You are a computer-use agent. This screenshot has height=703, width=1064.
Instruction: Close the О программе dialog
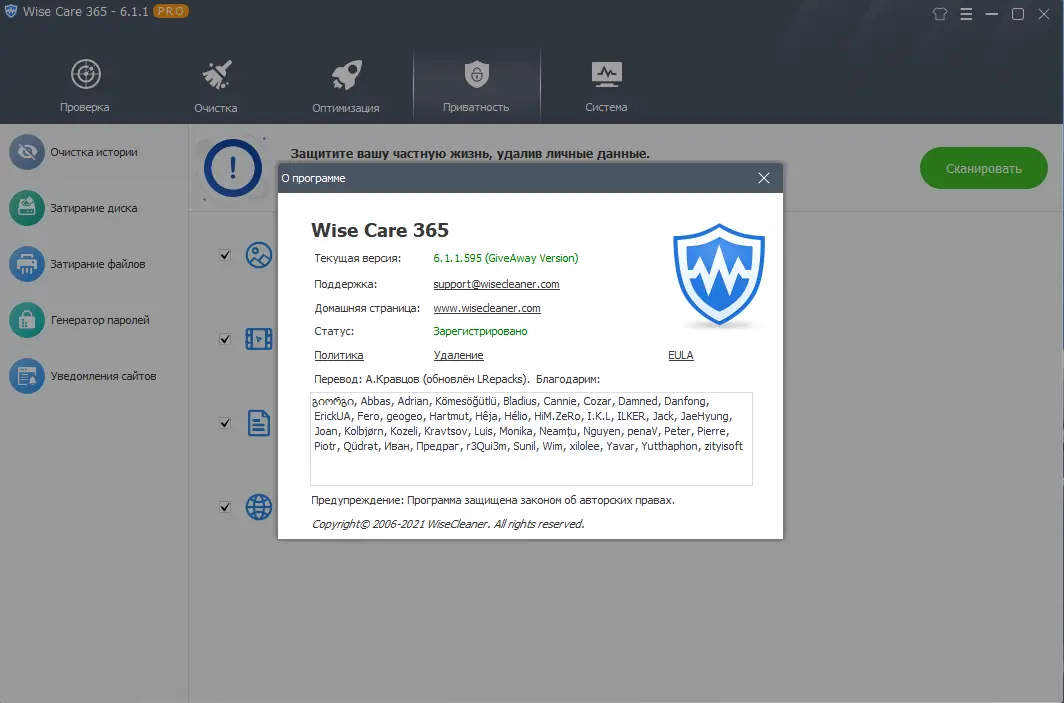point(764,178)
